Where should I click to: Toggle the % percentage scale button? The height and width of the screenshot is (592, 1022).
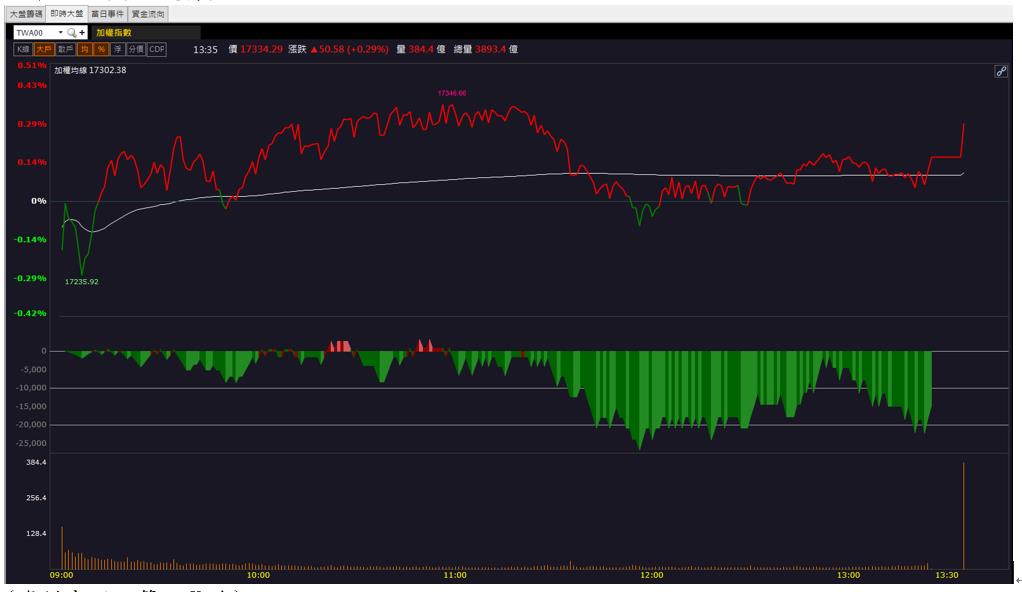tap(101, 49)
